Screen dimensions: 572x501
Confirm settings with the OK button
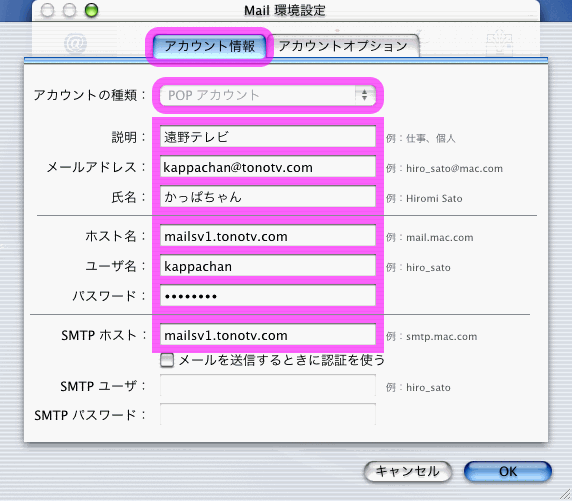pos(508,471)
